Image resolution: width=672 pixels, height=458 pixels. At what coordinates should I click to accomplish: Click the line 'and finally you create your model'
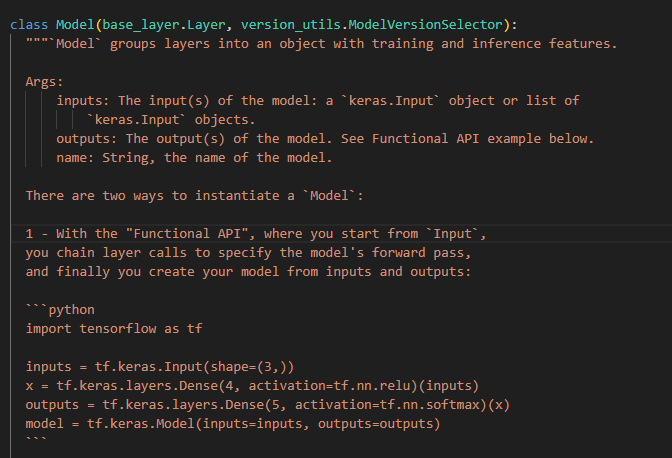[x=248, y=272]
